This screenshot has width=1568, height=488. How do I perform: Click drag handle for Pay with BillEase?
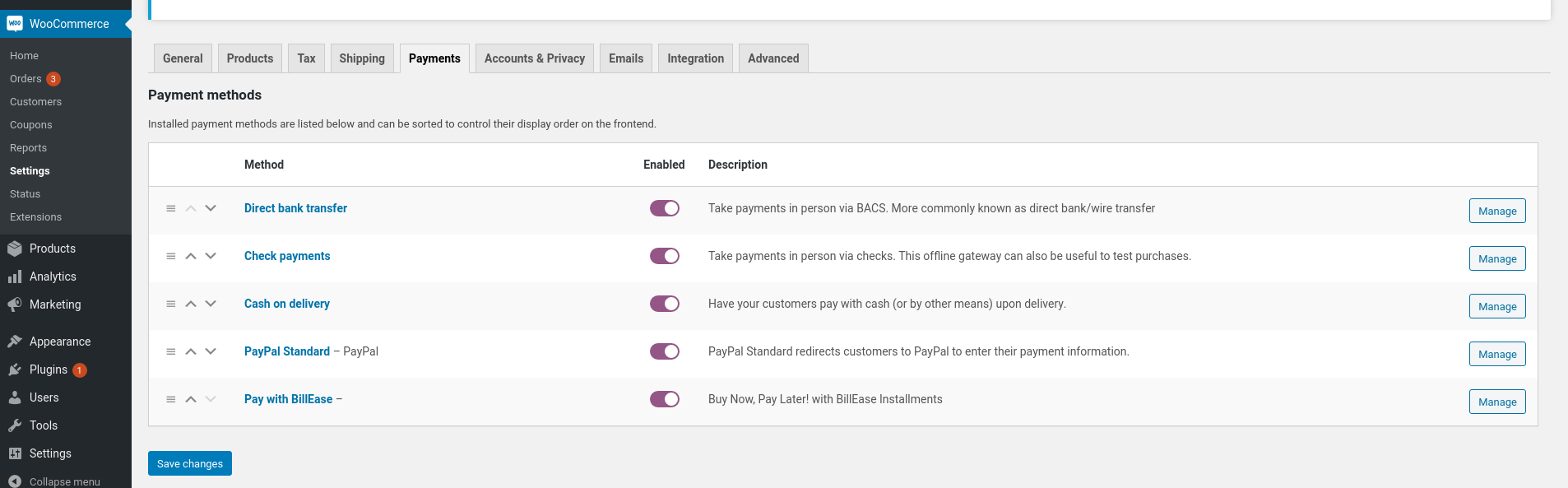171,399
